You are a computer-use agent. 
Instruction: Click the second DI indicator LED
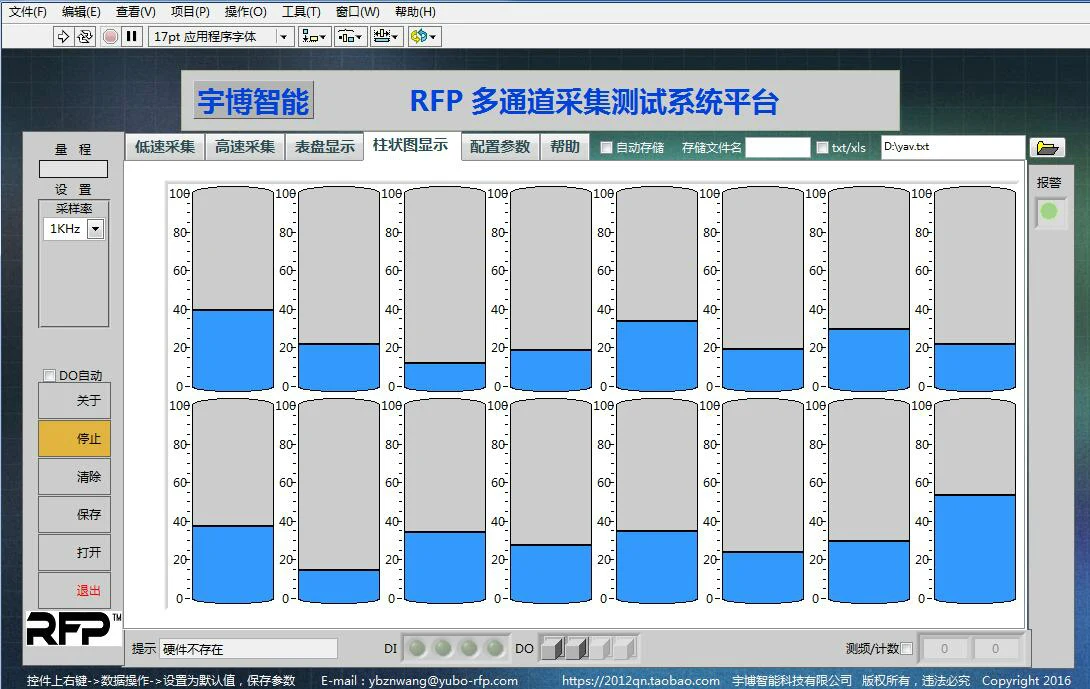(443, 648)
